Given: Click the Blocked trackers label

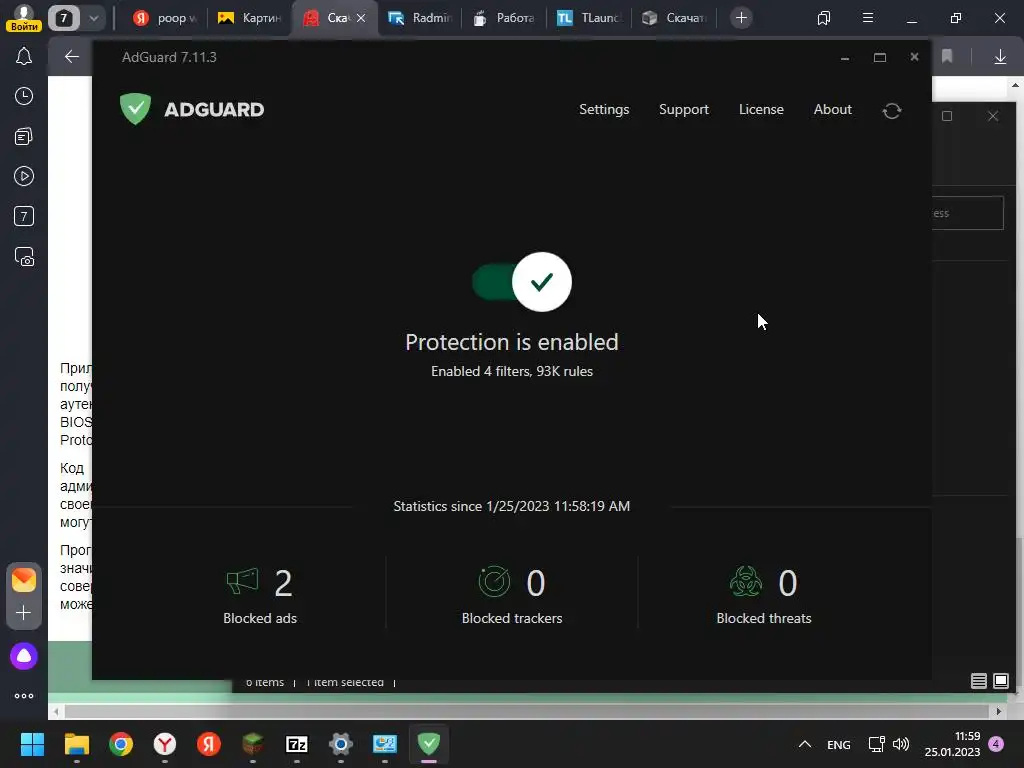Looking at the screenshot, I should click(x=512, y=618).
